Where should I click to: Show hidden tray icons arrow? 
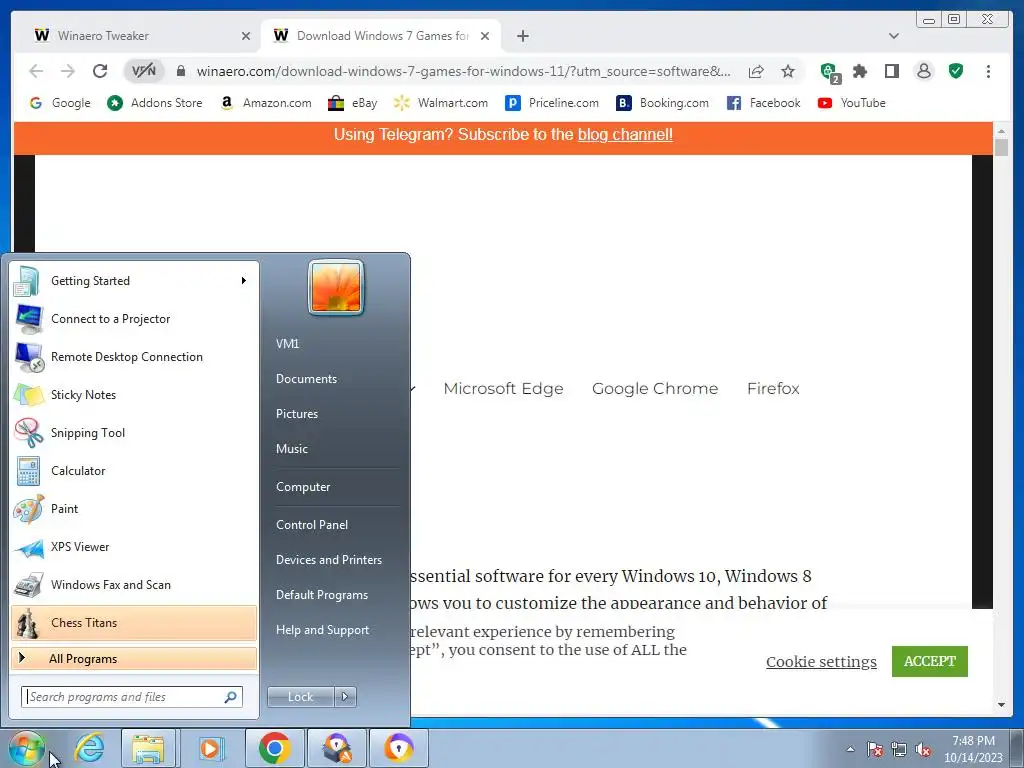click(x=850, y=749)
